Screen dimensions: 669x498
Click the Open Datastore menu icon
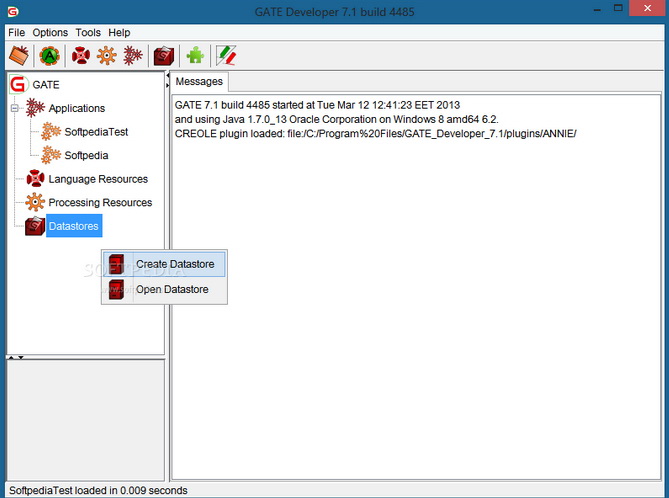tap(116, 289)
